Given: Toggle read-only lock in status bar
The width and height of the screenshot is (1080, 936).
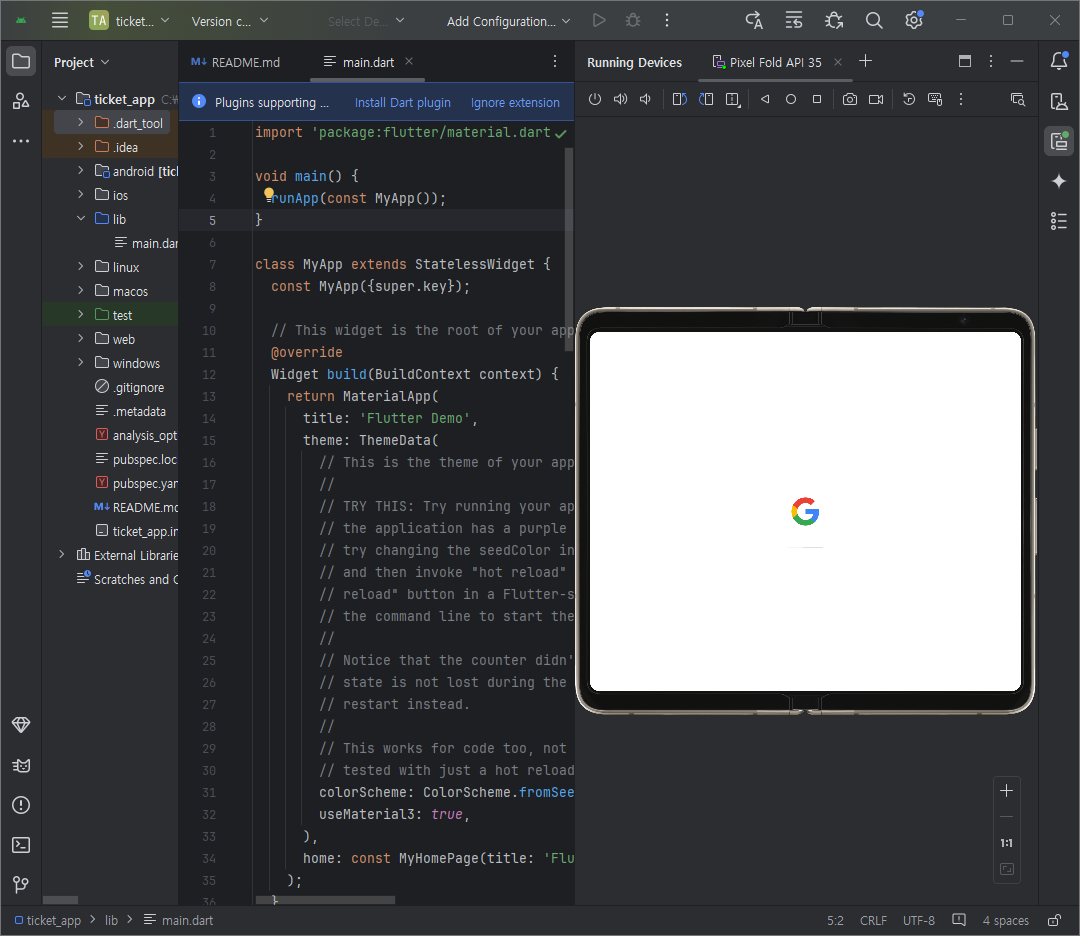Looking at the screenshot, I should click(1055, 920).
